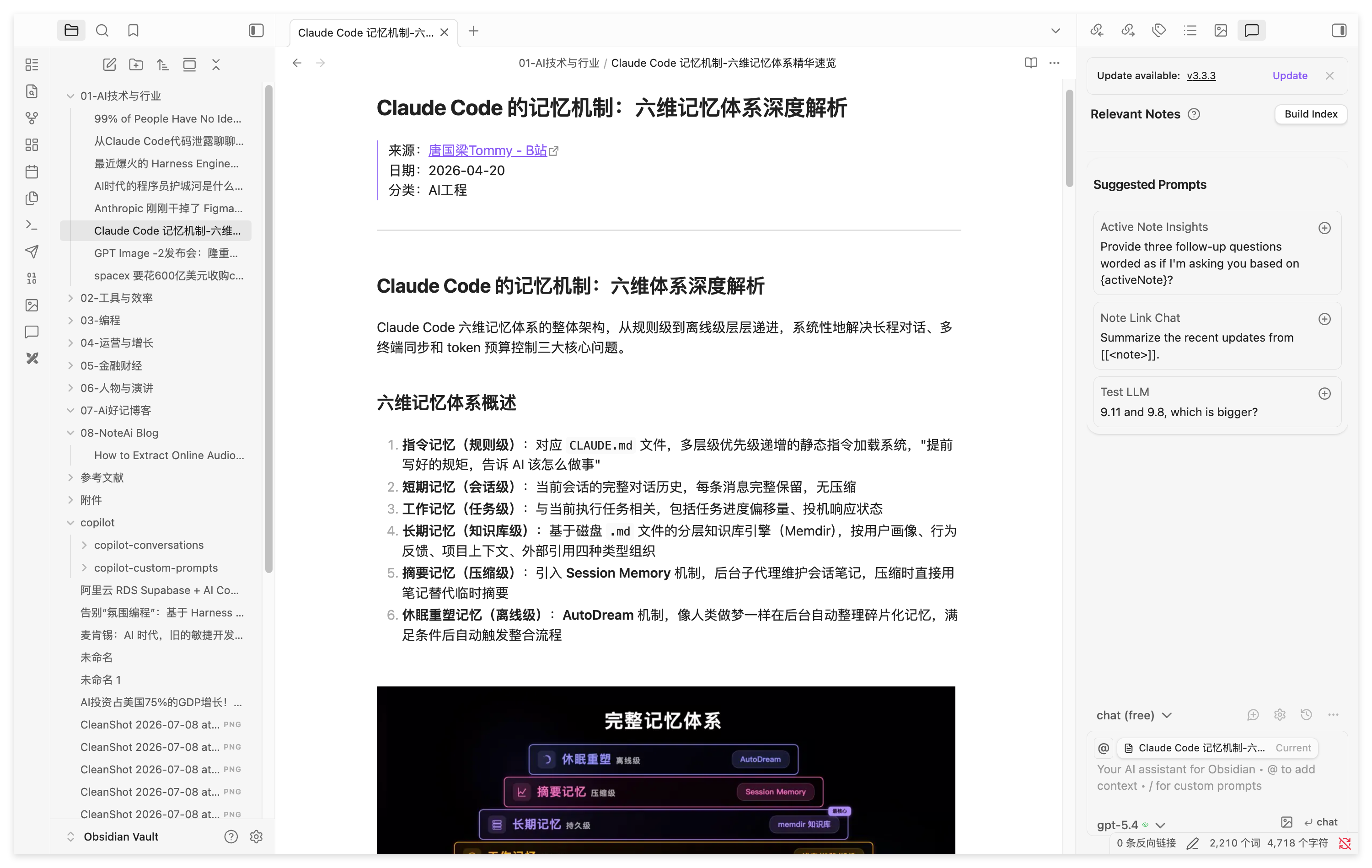Screen dimensions: 1372x868
Task: Expand the 03-编程 folder
Action: click(x=70, y=320)
